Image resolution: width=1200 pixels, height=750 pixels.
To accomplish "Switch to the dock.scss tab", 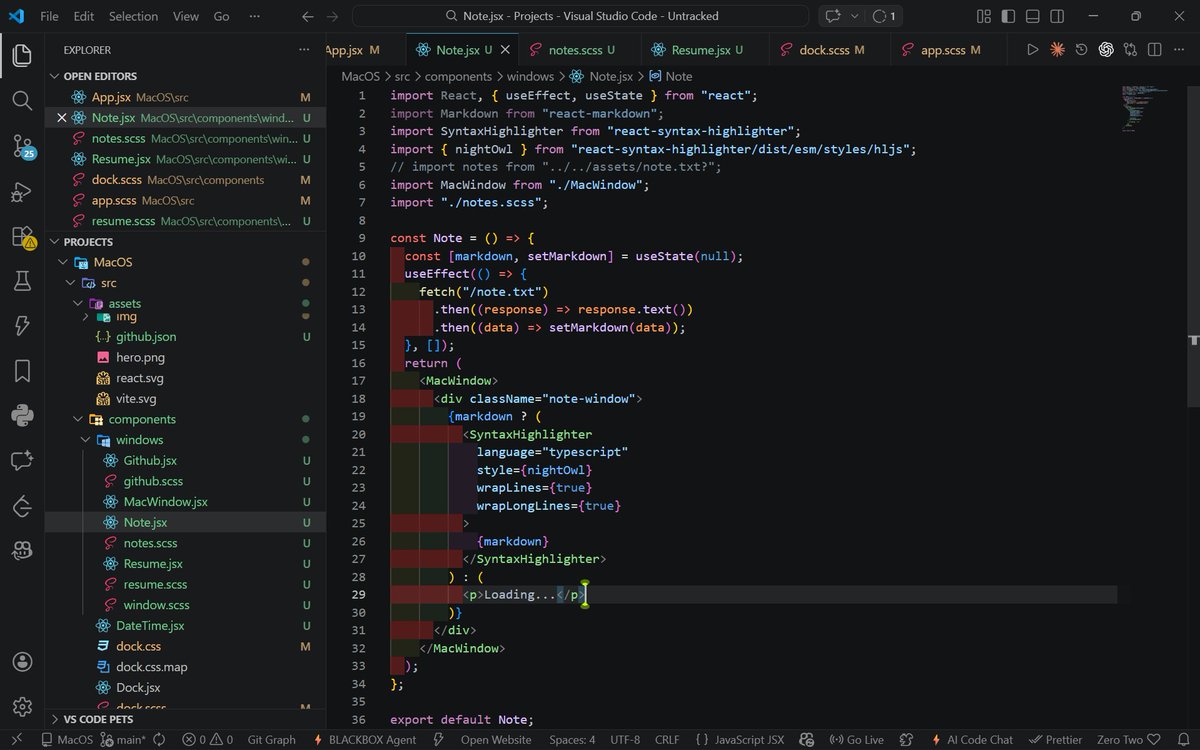I will 830,50.
